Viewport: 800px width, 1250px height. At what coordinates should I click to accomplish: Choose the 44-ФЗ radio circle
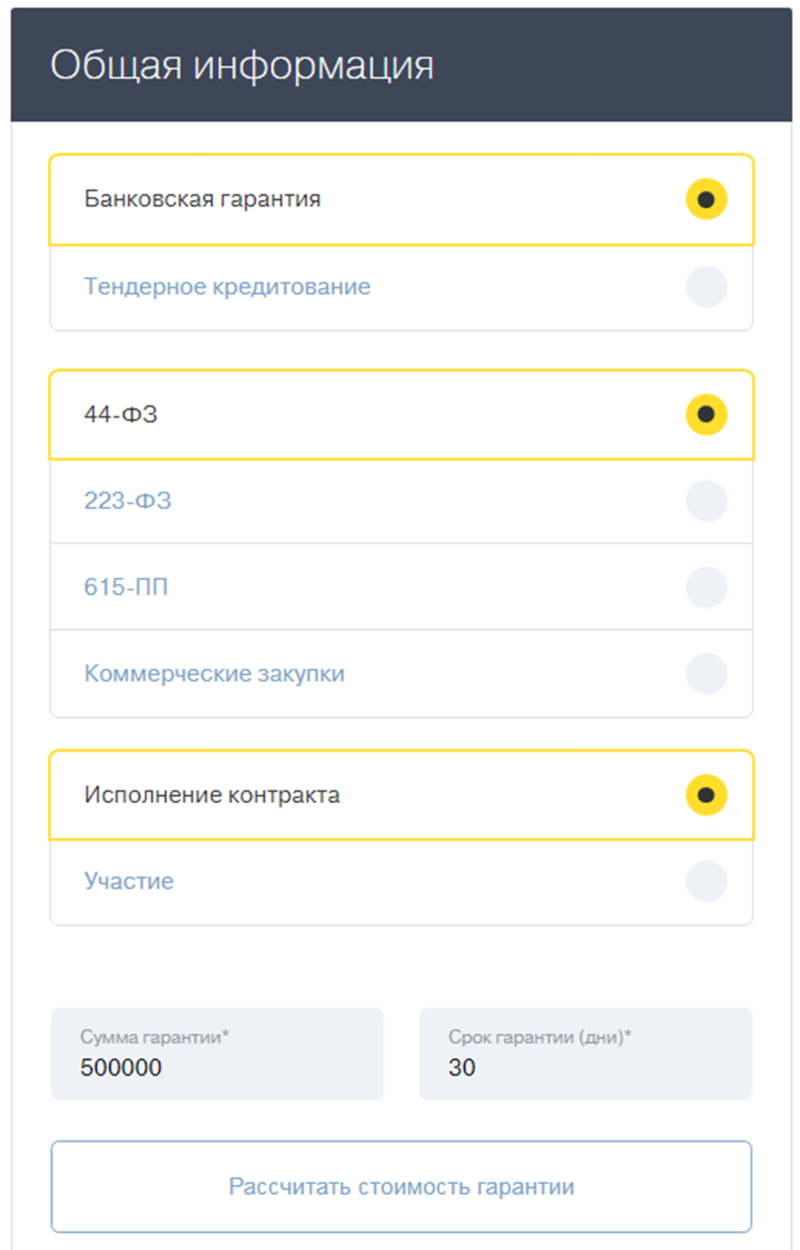pos(706,414)
